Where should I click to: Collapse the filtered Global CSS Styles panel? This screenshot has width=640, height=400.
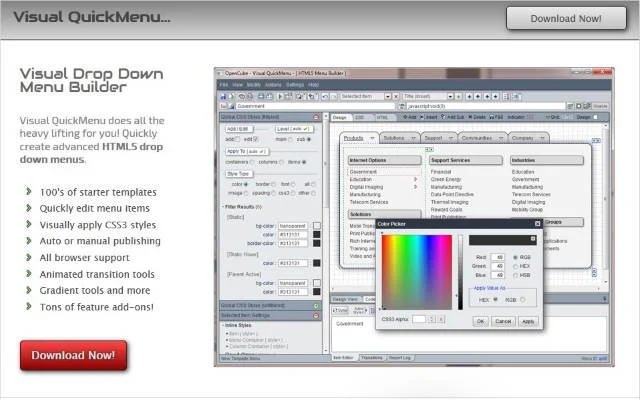tap(316, 117)
